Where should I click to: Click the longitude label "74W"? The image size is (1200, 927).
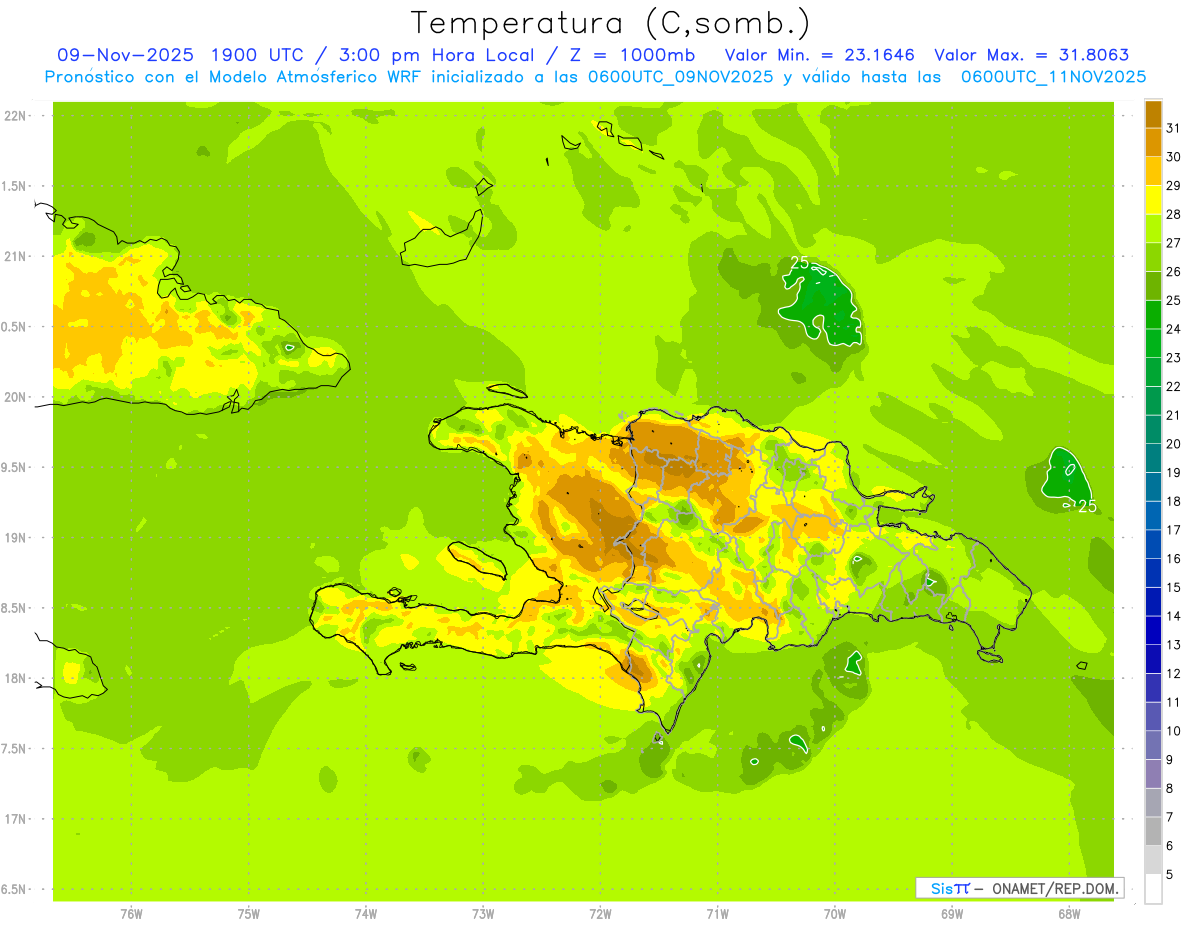pyautogui.click(x=366, y=913)
